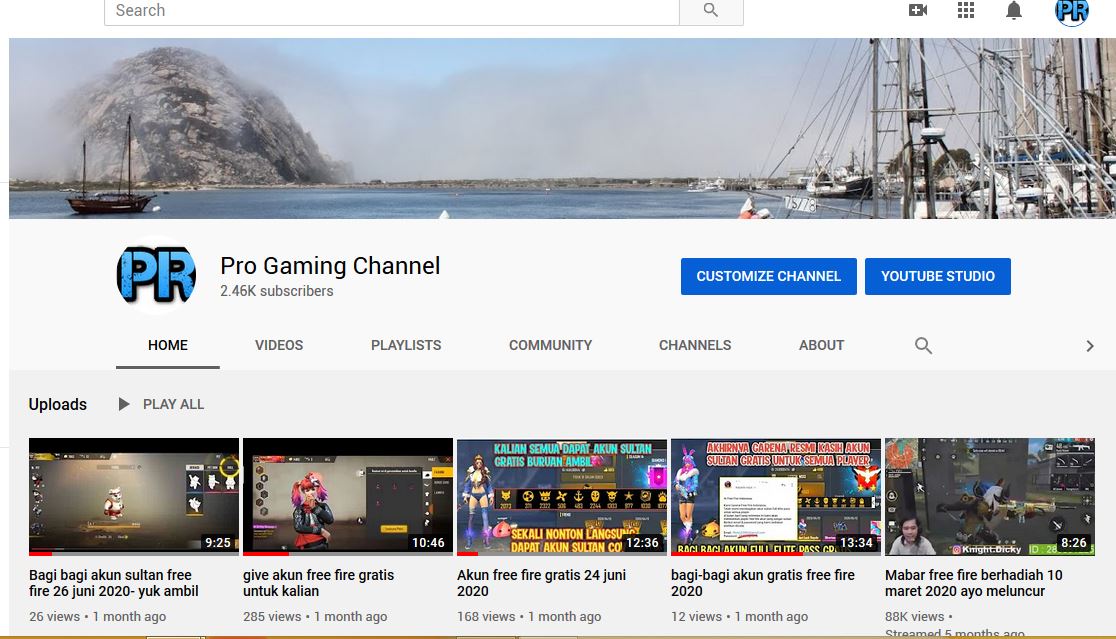Open the ABOUT tab

coord(821,345)
